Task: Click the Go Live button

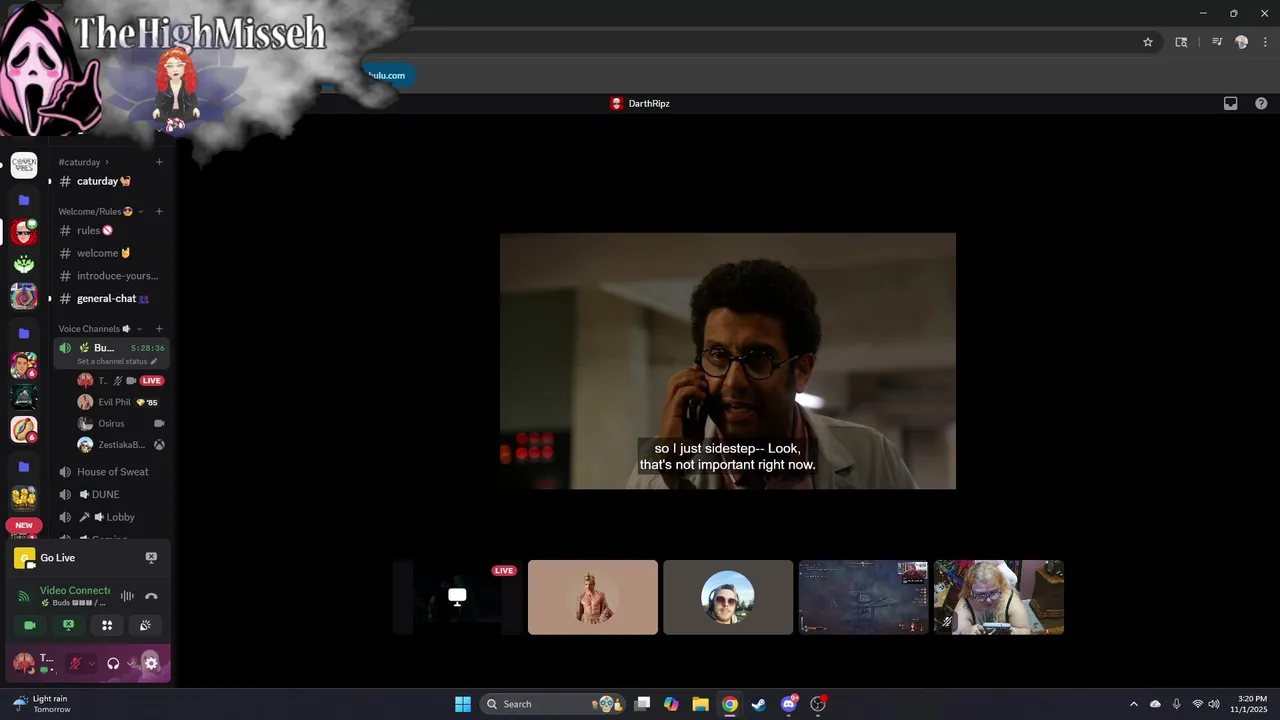Action: pyautogui.click(x=58, y=558)
